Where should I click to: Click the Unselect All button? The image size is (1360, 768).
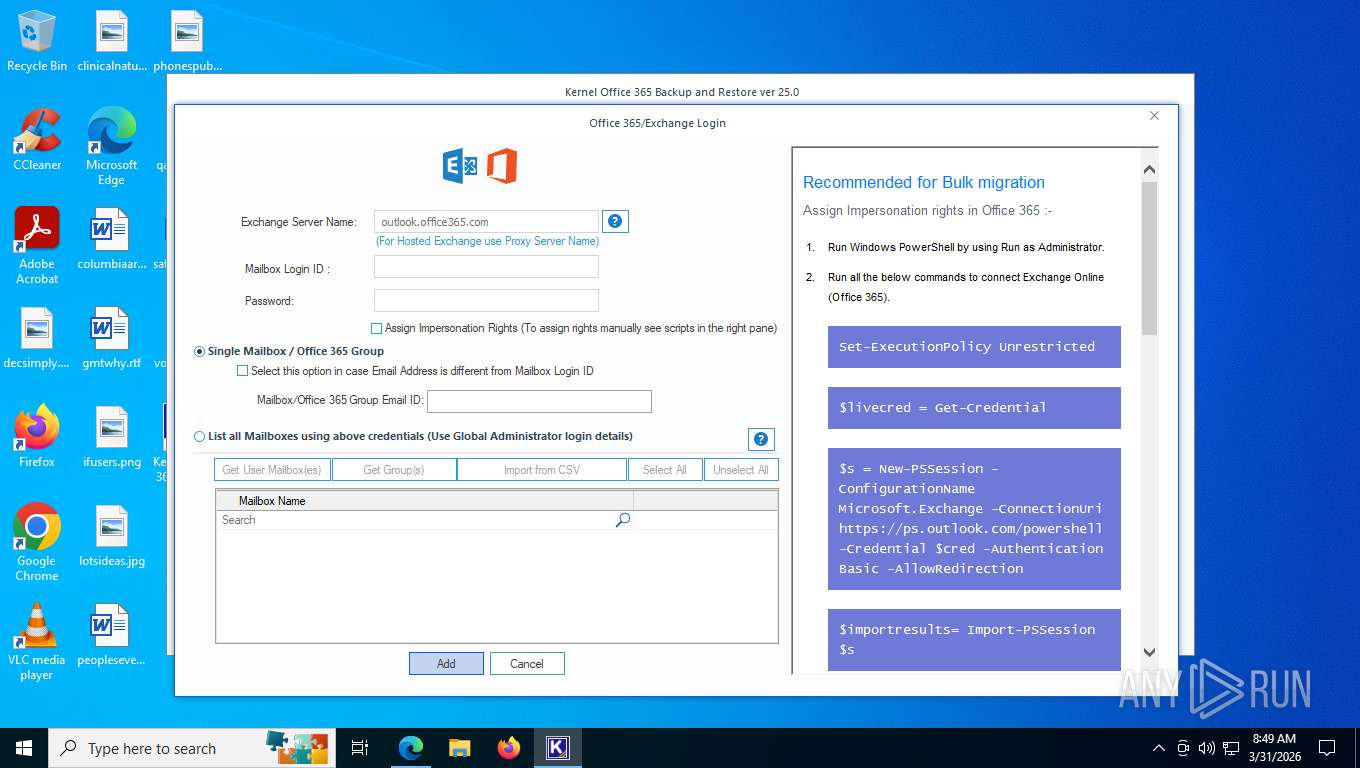tap(741, 470)
